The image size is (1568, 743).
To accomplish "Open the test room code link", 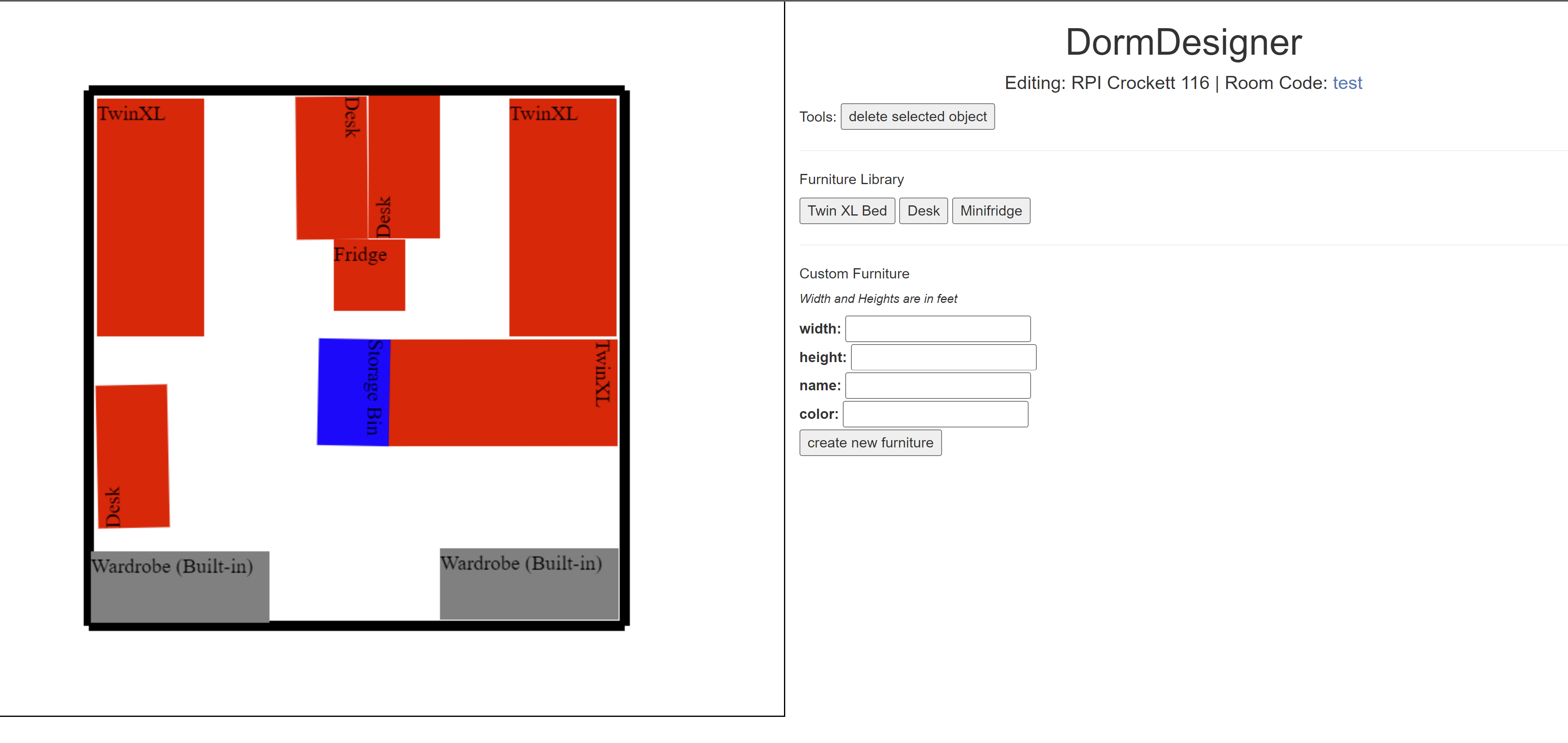I will click(1346, 83).
